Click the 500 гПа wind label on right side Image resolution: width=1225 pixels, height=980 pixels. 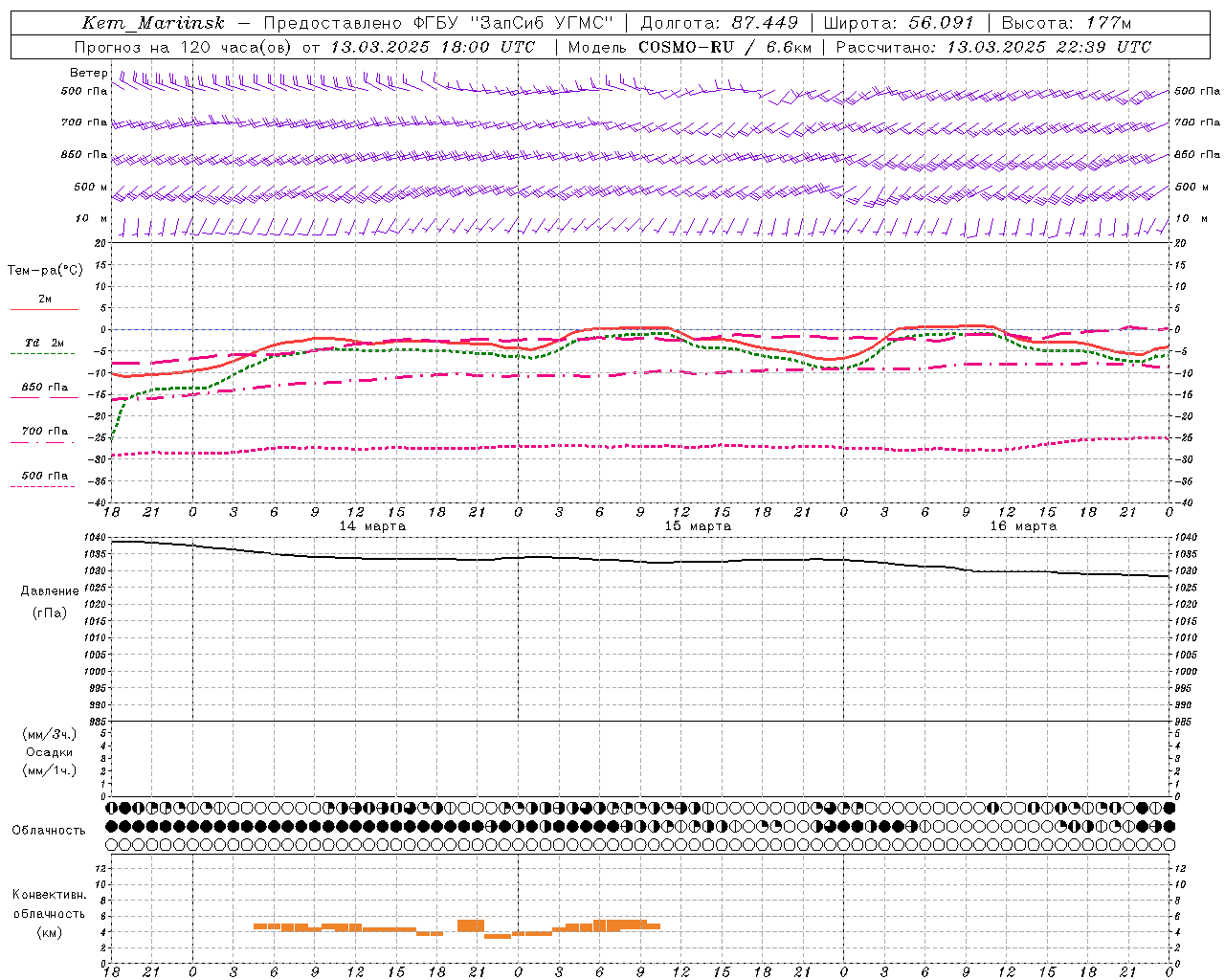[x=1197, y=91]
